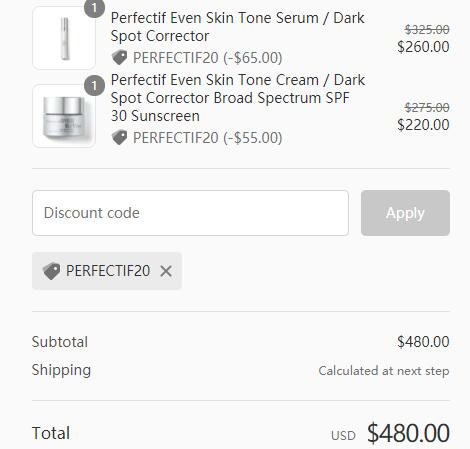470x449 pixels.
Task: Click the USD currency label
Action: 343,436
